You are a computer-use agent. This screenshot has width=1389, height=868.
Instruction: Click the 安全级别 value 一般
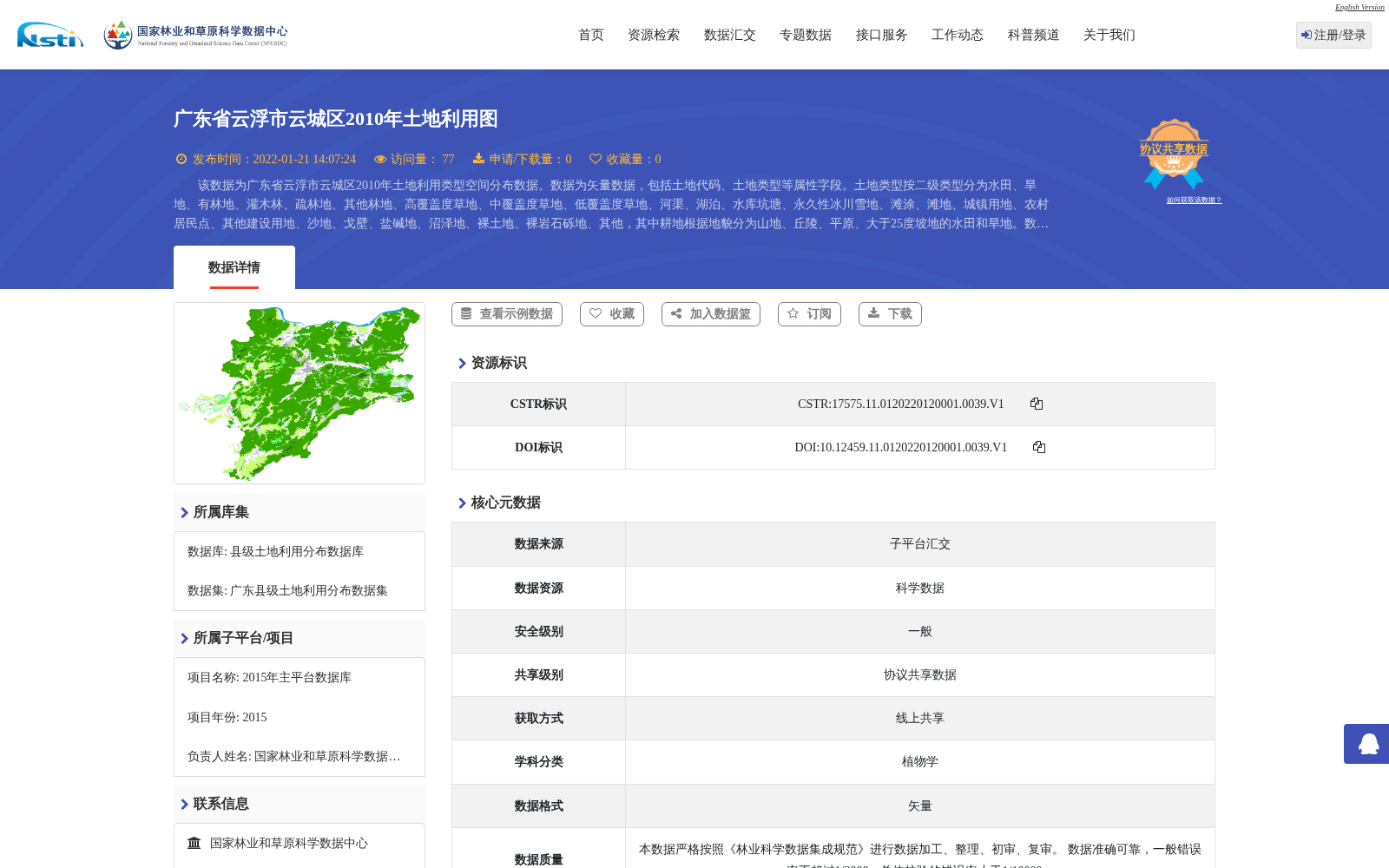coord(920,631)
